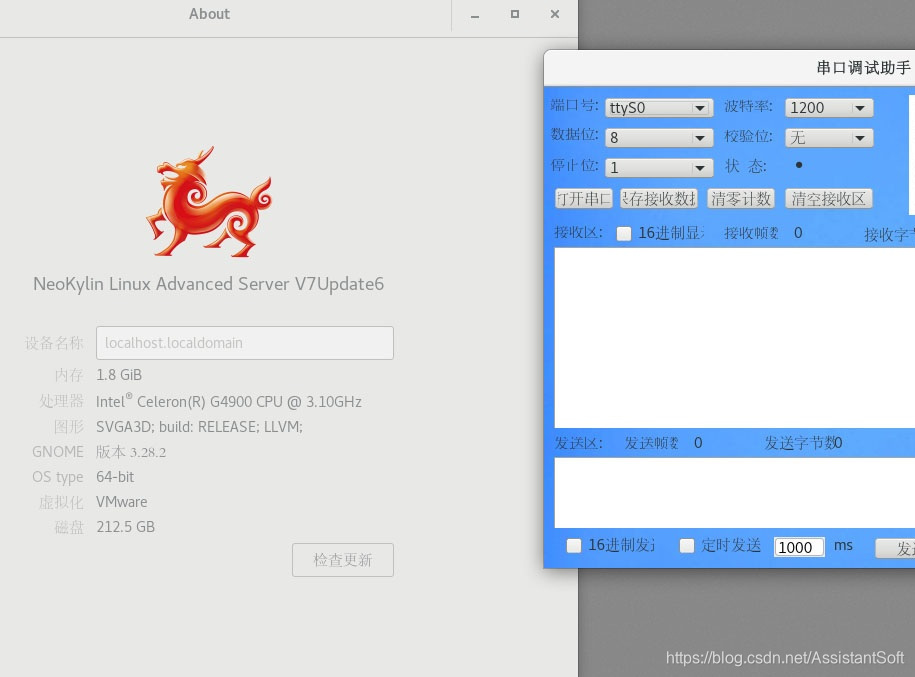
Task: Click the 清空接收区 clear receive area button
Action: [829, 198]
